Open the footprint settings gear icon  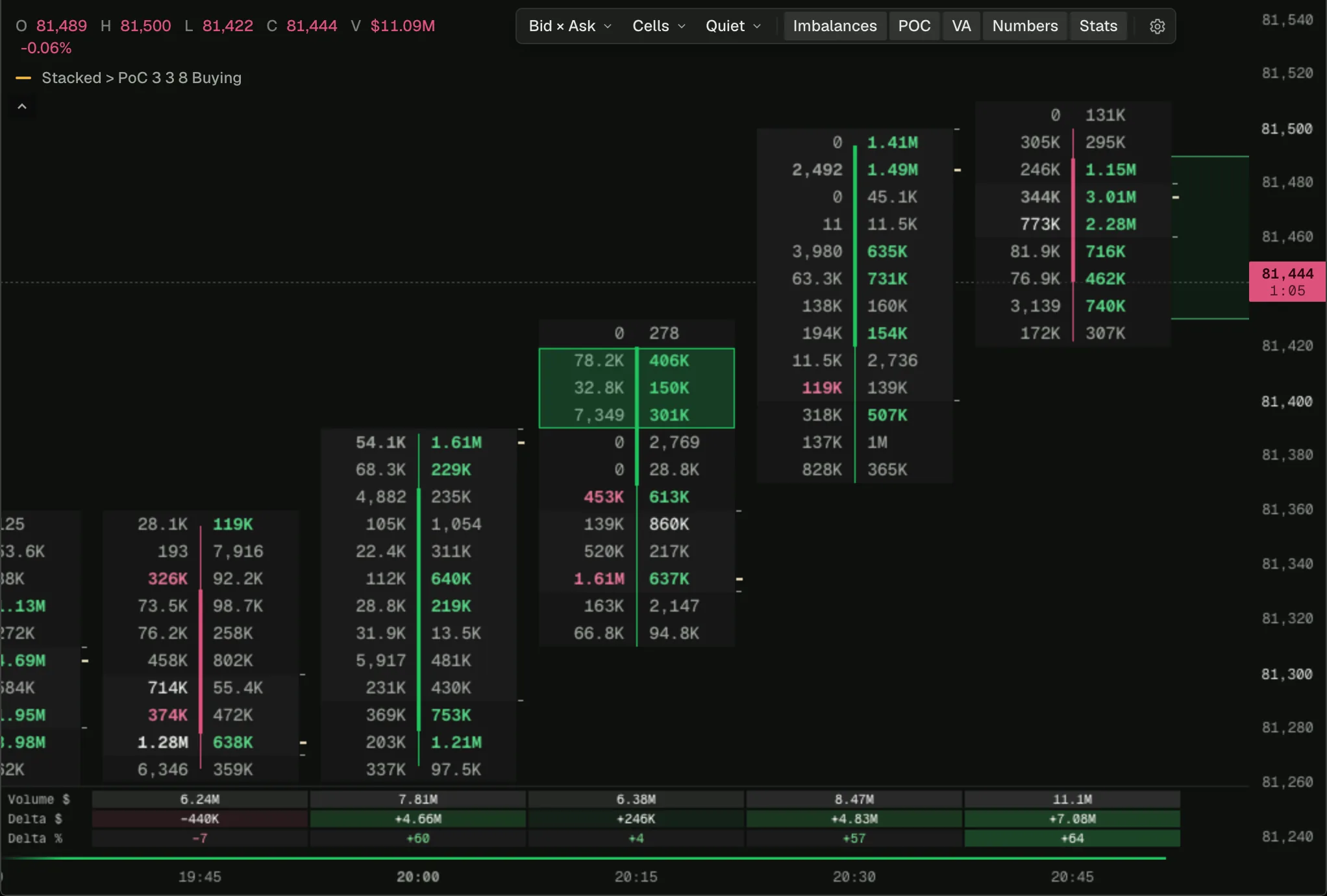(1157, 26)
